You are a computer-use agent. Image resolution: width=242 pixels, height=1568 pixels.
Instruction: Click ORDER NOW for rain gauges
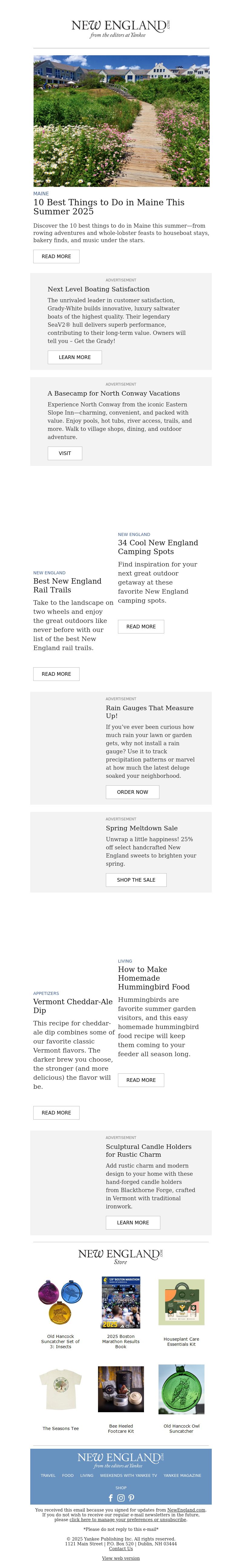click(x=132, y=792)
